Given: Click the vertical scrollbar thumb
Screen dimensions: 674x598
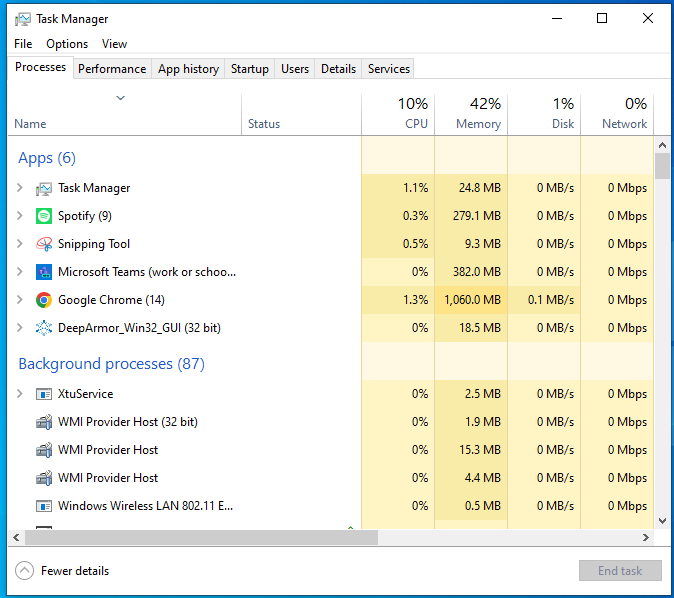Looking at the screenshot, I should (x=662, y=166).
